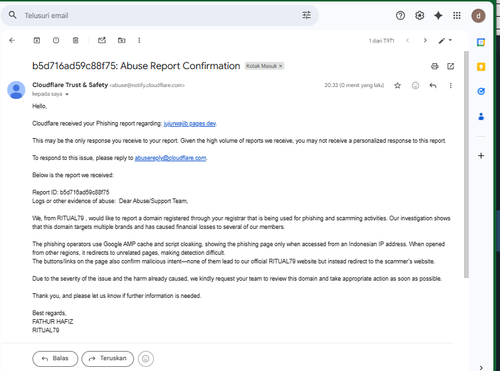
Task: Open Gemini sparkle assistant
Action: 438,15
